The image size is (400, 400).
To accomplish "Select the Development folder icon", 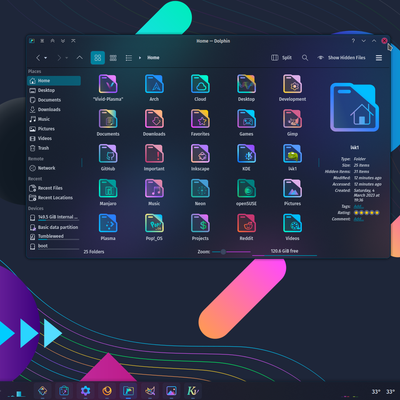I will [292, 84].
